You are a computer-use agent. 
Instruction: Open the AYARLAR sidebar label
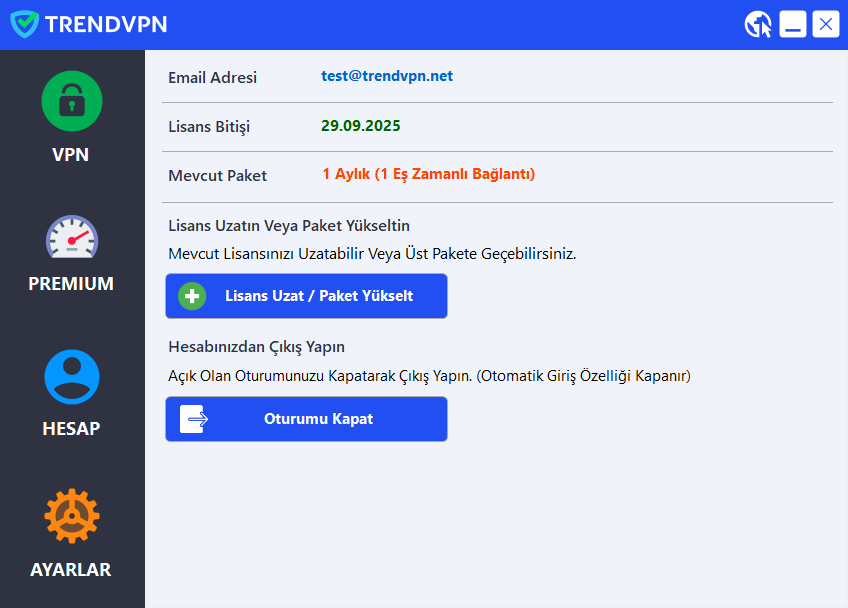tap(71, 570)
